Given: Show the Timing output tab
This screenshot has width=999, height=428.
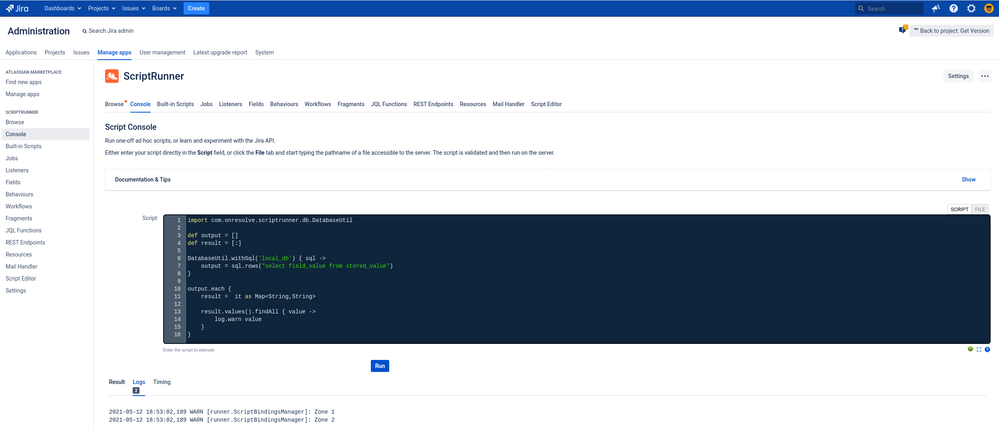Looking at the screenshot, I should (x=162, y=382).
